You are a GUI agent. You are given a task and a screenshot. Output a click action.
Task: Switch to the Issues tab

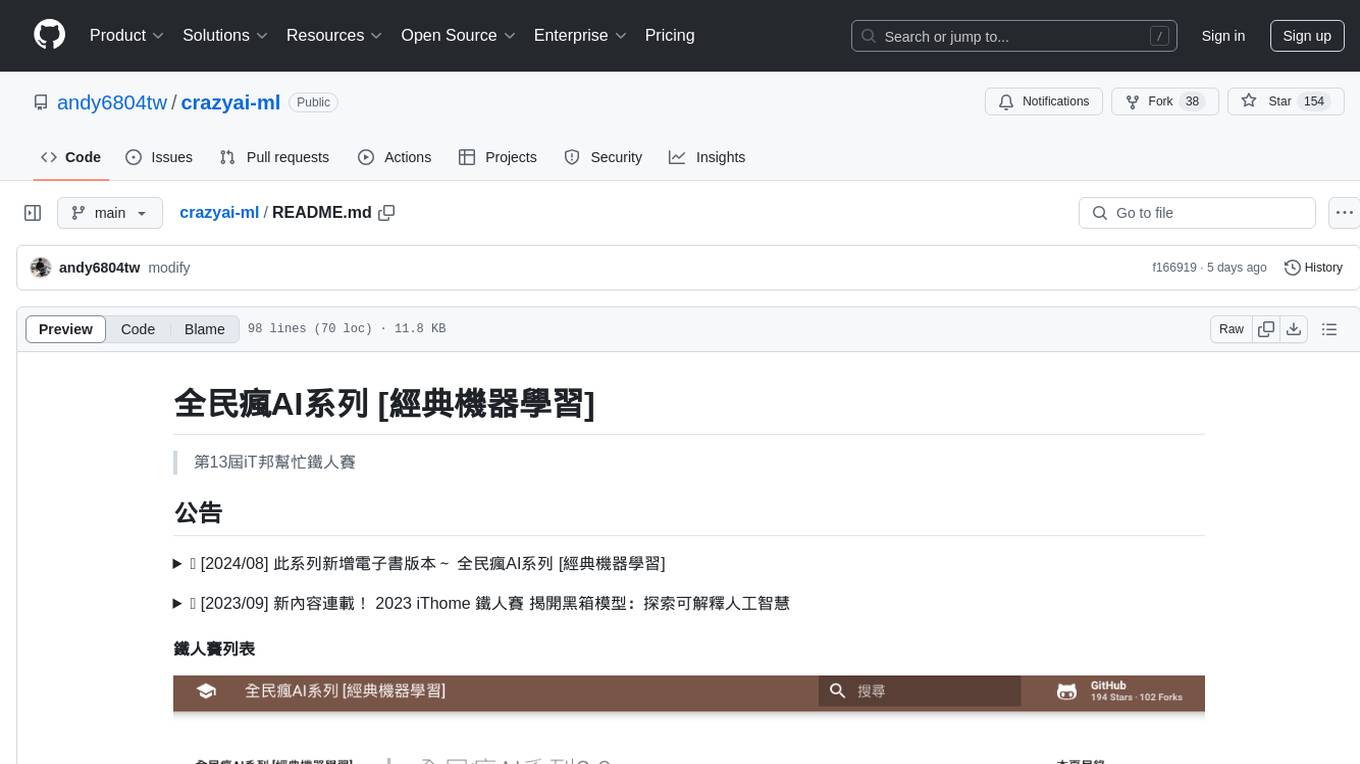[159, 157]
